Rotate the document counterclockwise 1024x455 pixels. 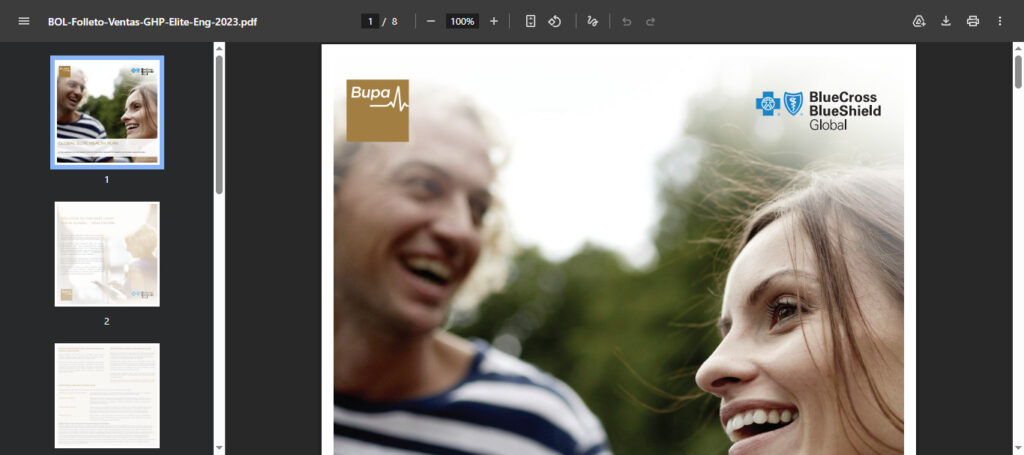pos(554,21)
